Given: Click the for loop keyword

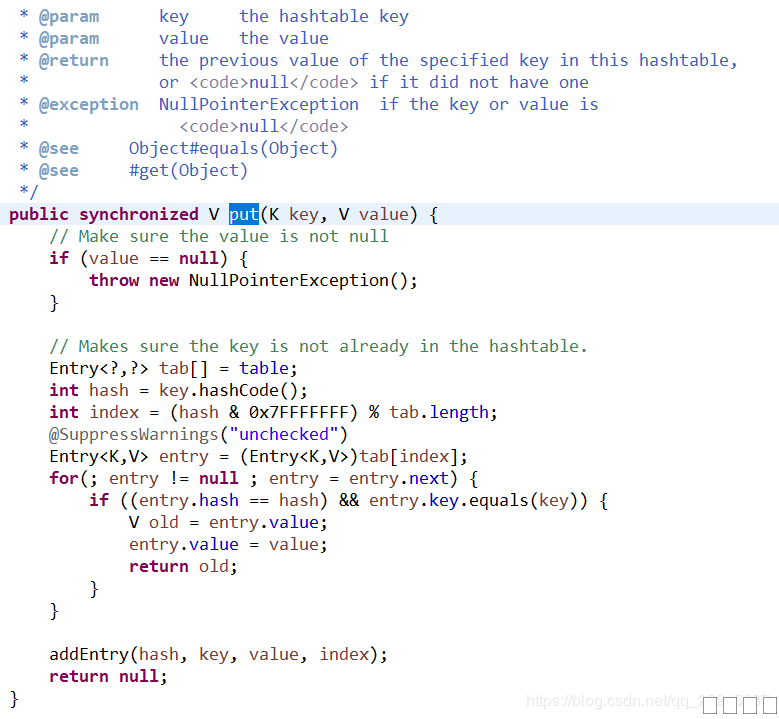Looking at the screenshot, I should click(63, 478).
